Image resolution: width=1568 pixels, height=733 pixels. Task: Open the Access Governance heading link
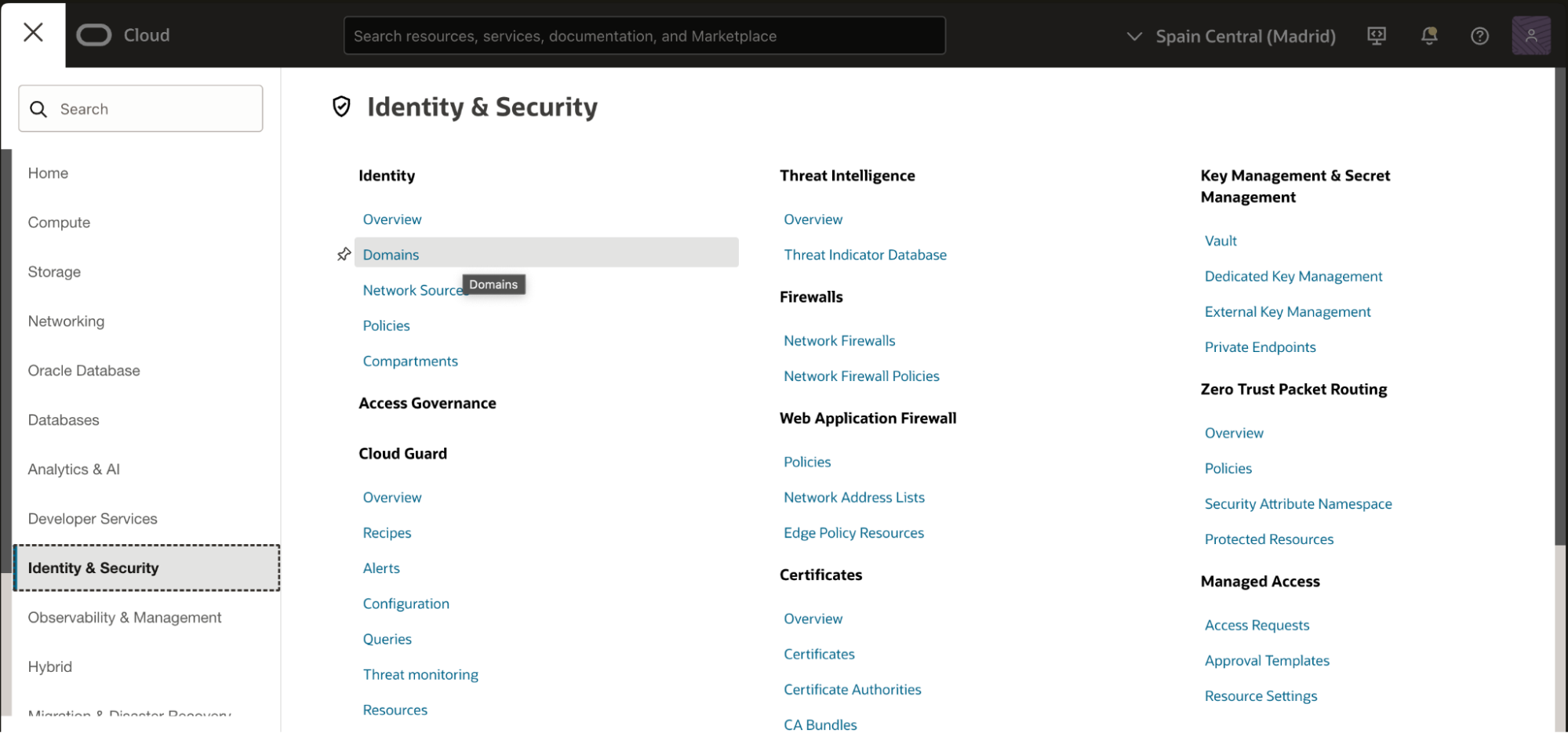(427, 403)
